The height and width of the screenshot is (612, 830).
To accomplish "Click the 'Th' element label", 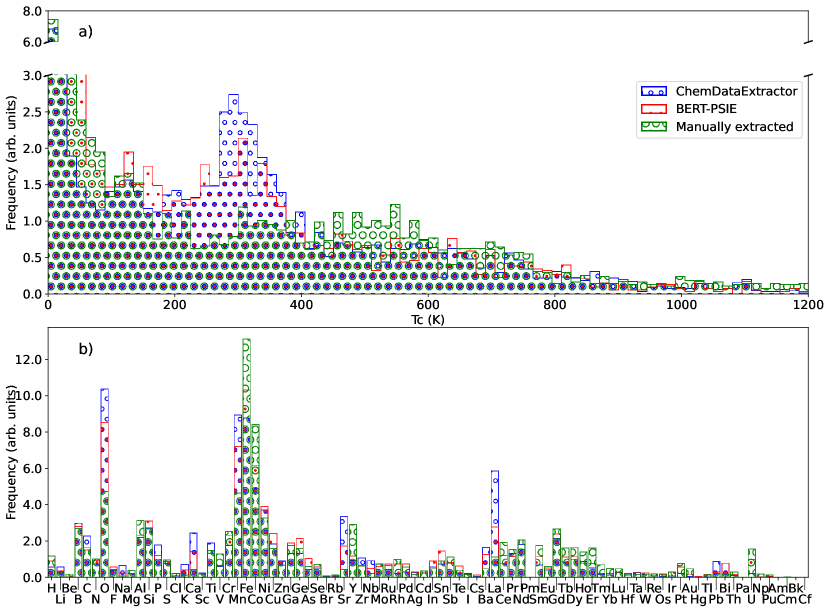I will pyautogui.click(x=734, y=600).
